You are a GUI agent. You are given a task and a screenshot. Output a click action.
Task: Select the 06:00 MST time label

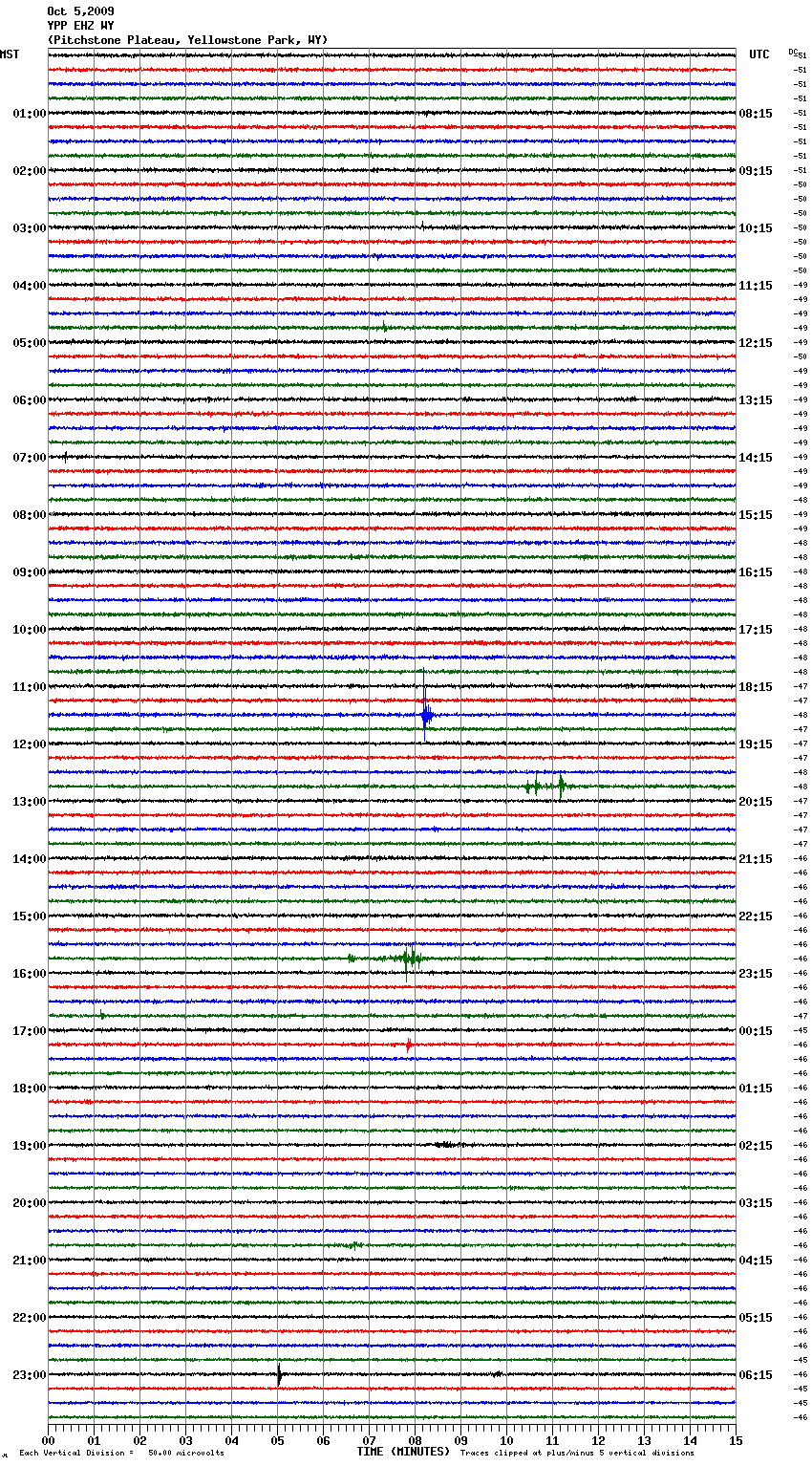29,400
